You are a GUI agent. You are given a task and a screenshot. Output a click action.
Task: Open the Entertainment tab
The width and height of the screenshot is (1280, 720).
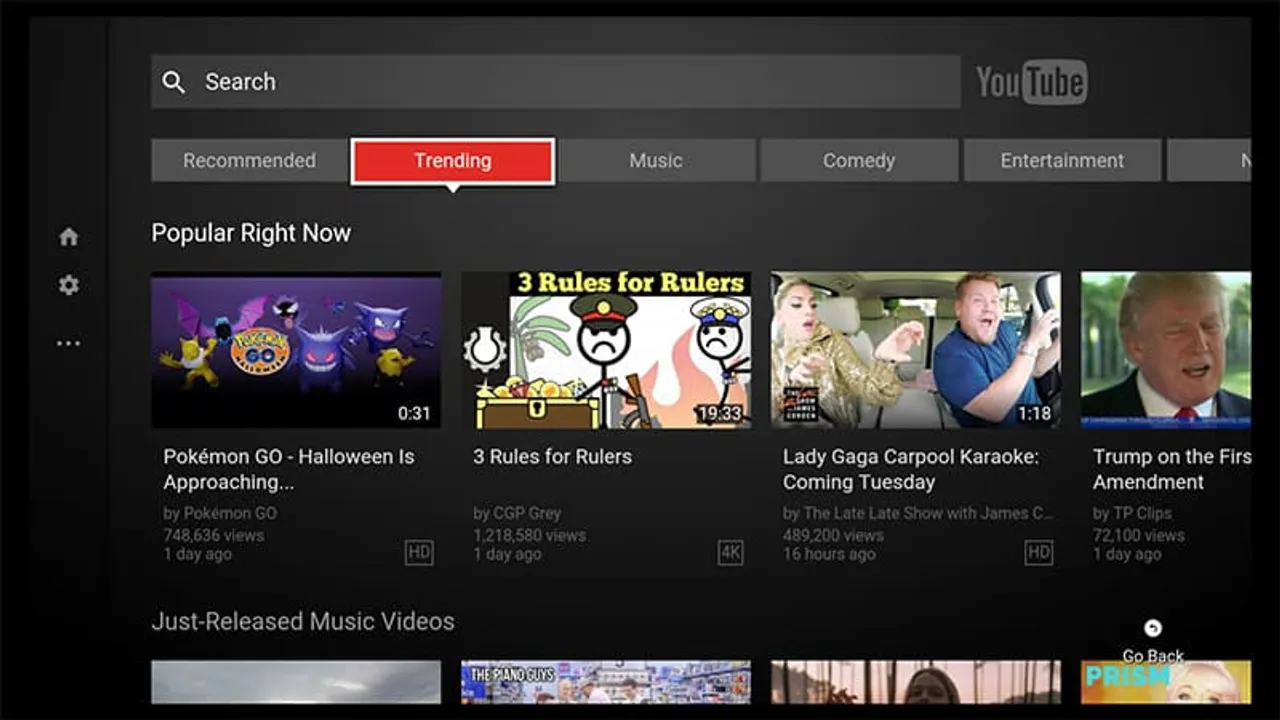(1062, 160)
